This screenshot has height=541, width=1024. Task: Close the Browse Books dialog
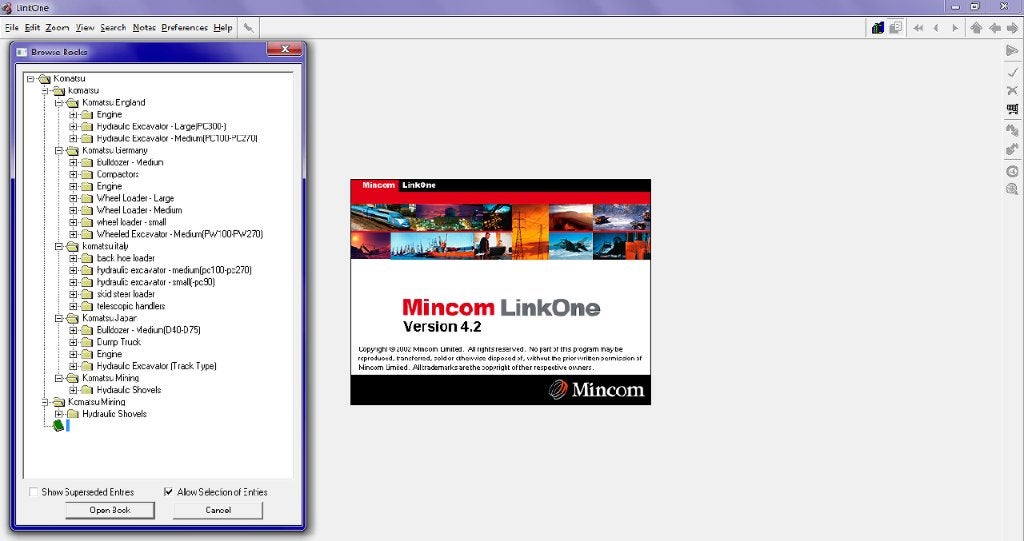pos(285,50)
